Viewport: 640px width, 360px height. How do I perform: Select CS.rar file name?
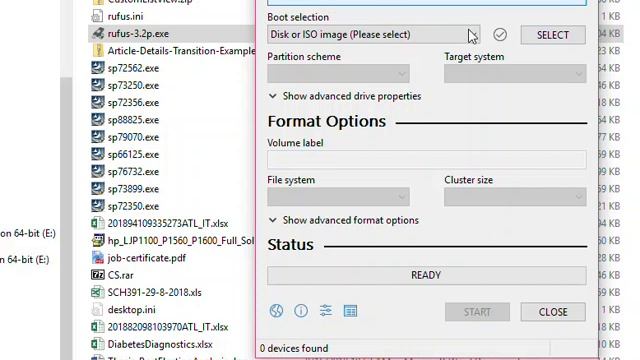pos(120,275)
